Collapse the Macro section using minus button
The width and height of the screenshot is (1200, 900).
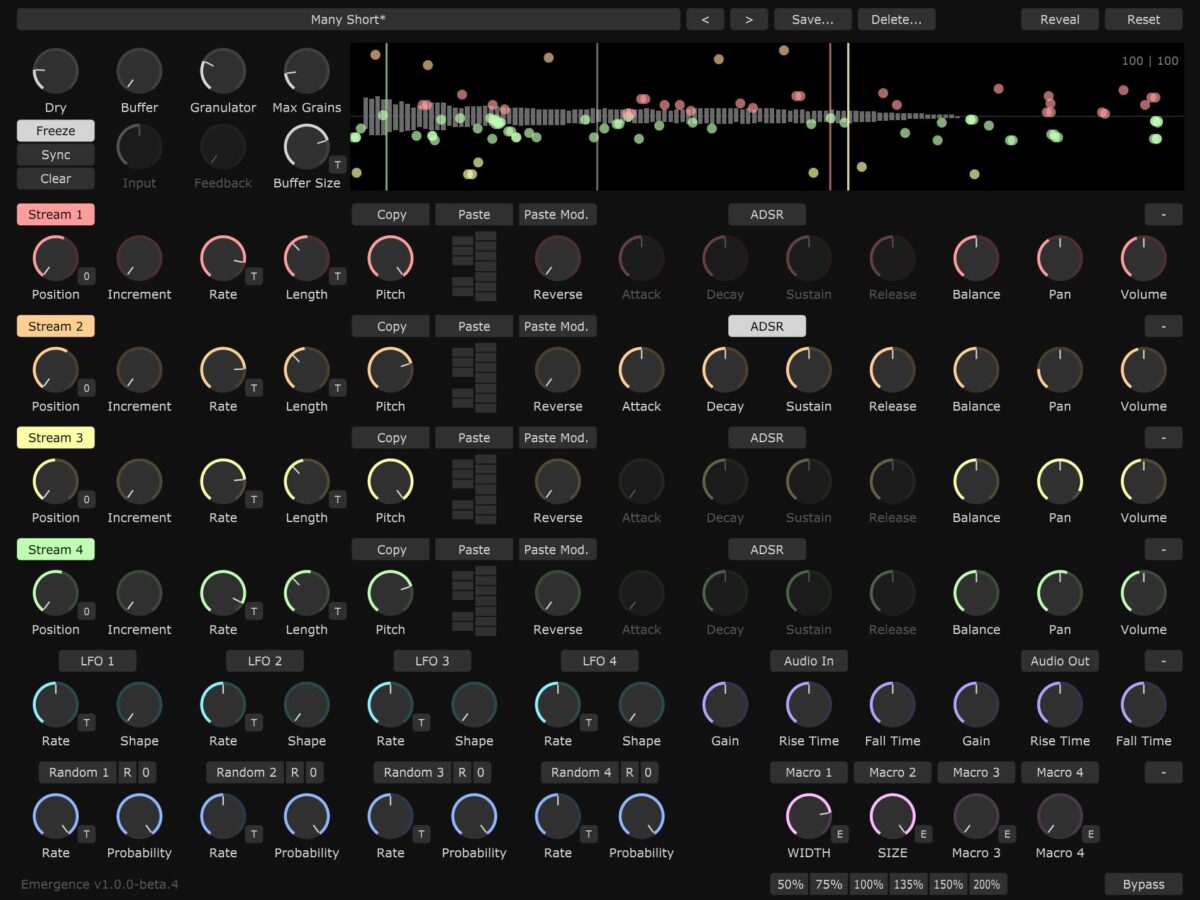point(1163,772)
